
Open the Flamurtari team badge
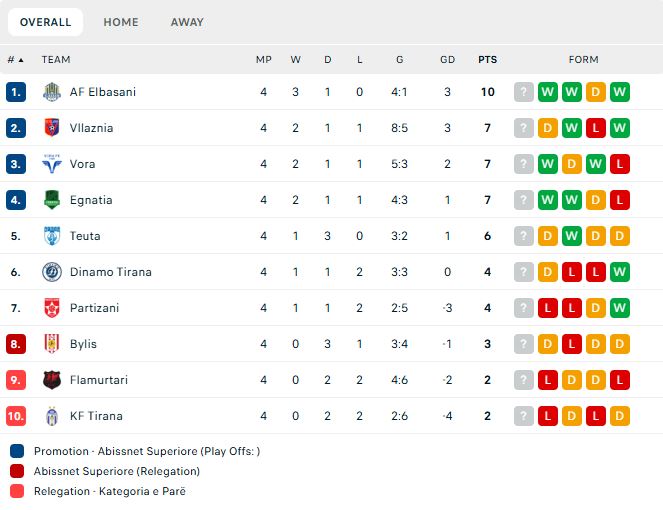52,380
